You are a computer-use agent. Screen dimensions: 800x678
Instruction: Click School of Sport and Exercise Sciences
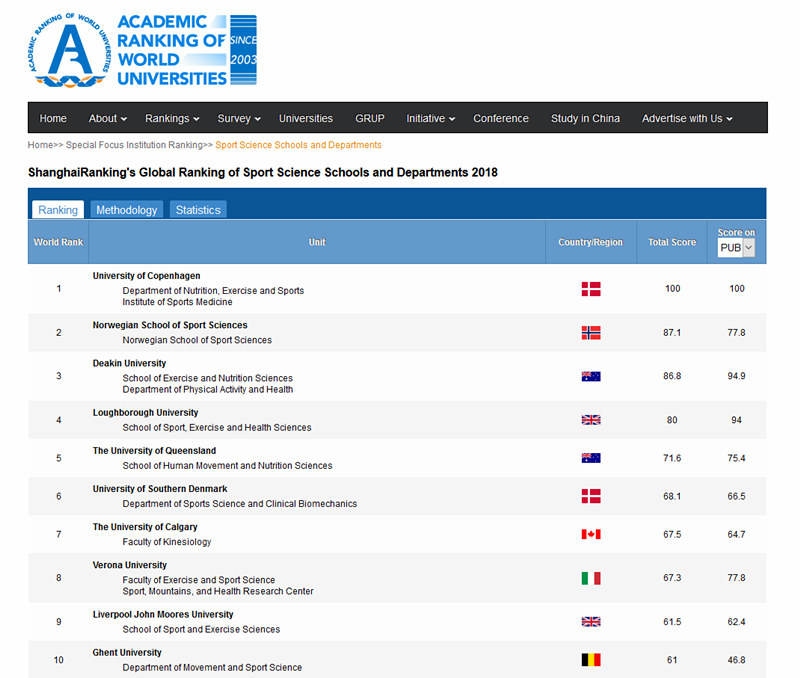[201, 630]
